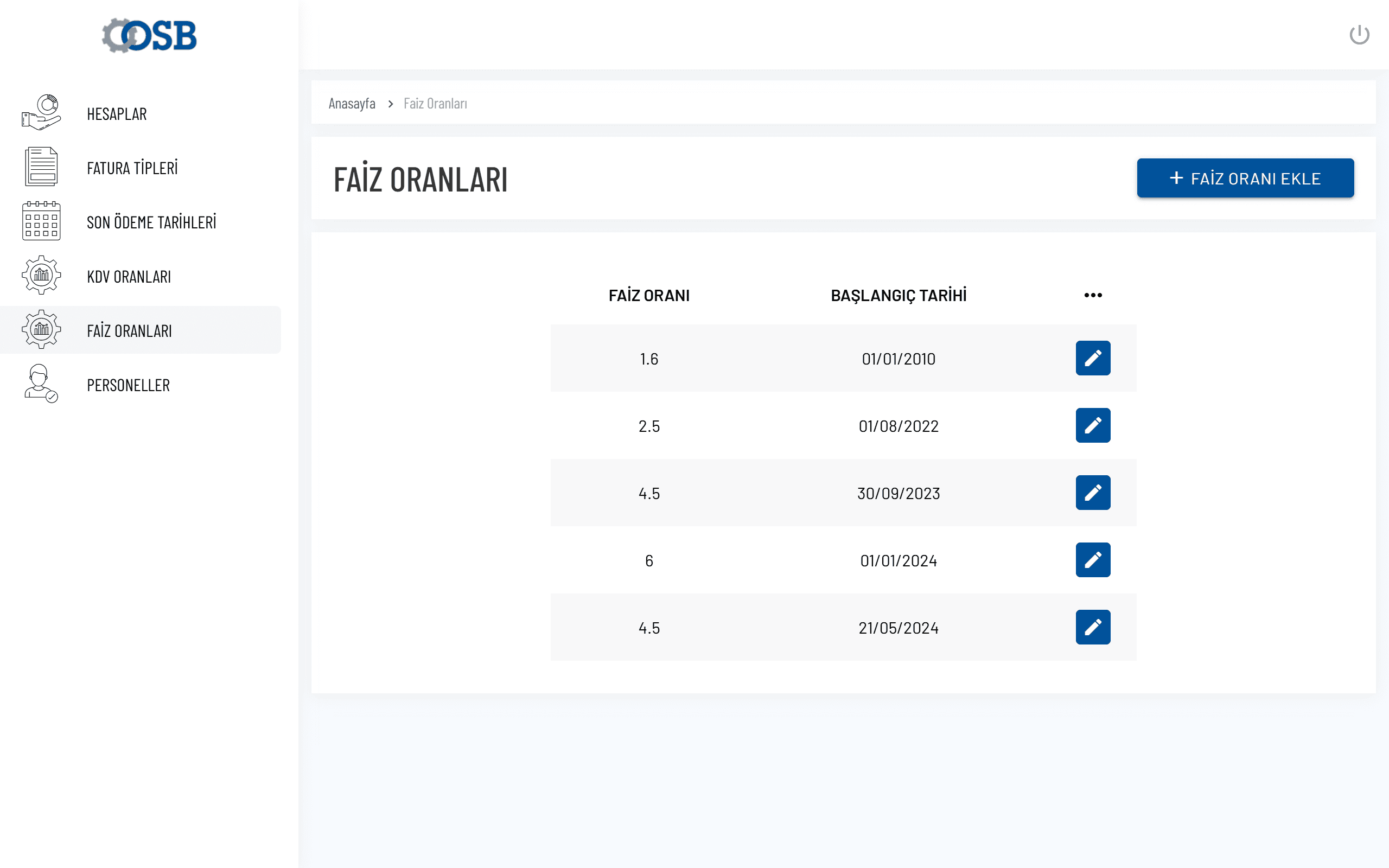
Task: Click the three-dots column header
Action: [1092, 295]
